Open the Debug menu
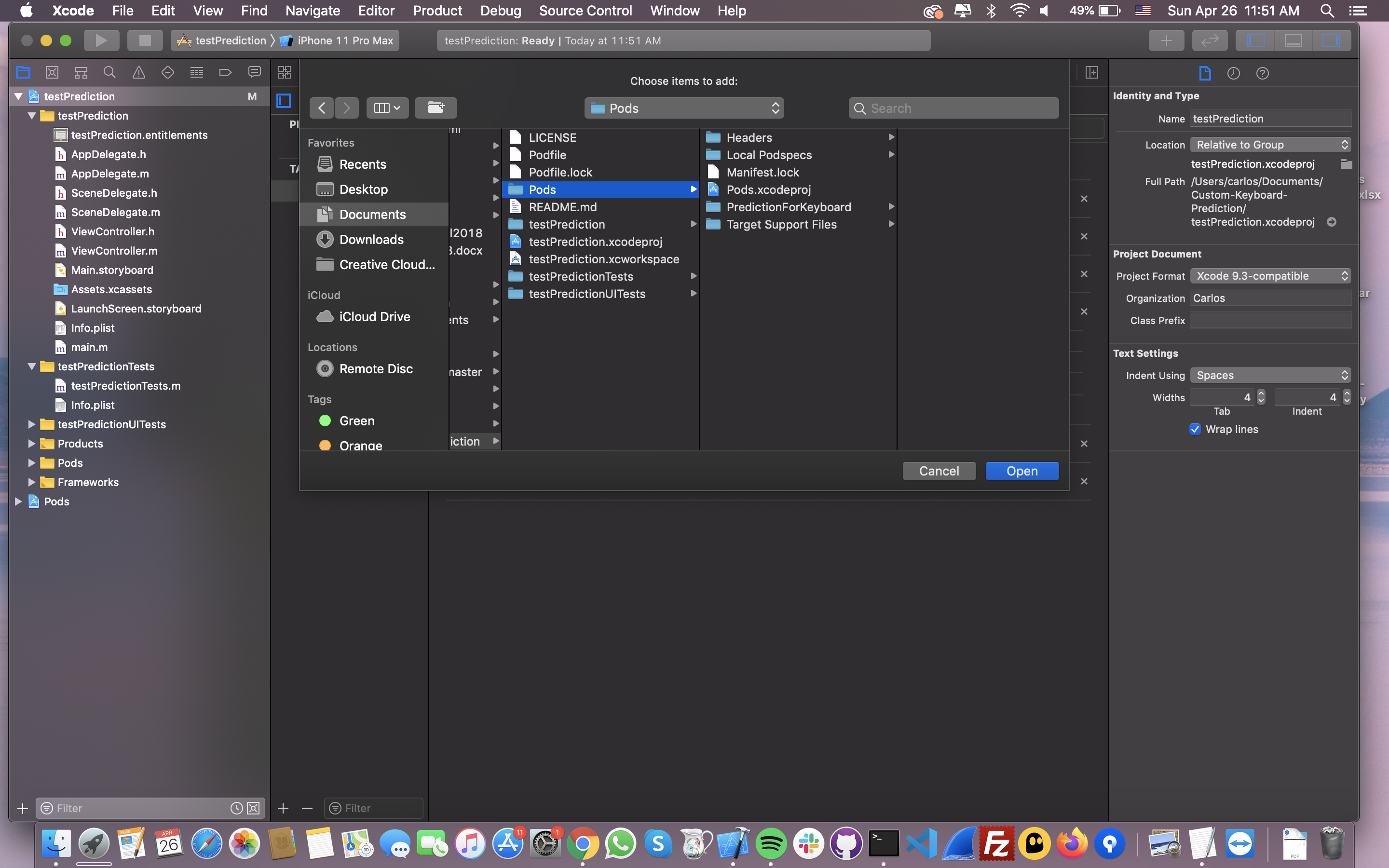This screenshot has width=1389, height=868. pyautogui.click(x=501, y=10)
